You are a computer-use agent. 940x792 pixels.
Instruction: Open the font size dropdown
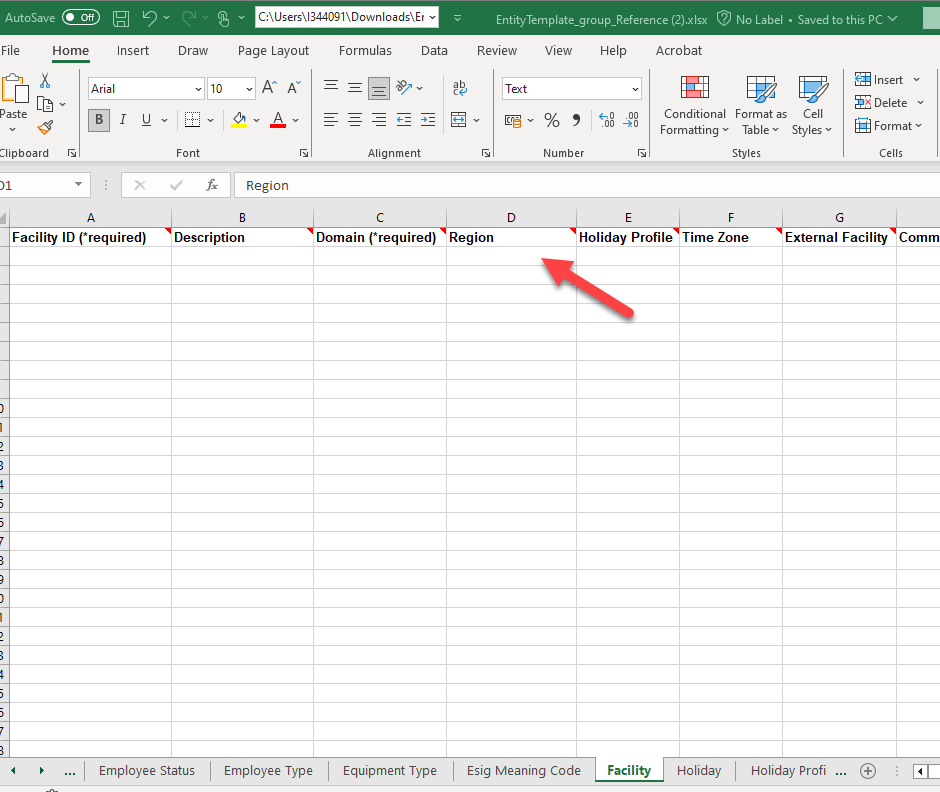coord(249,89)
